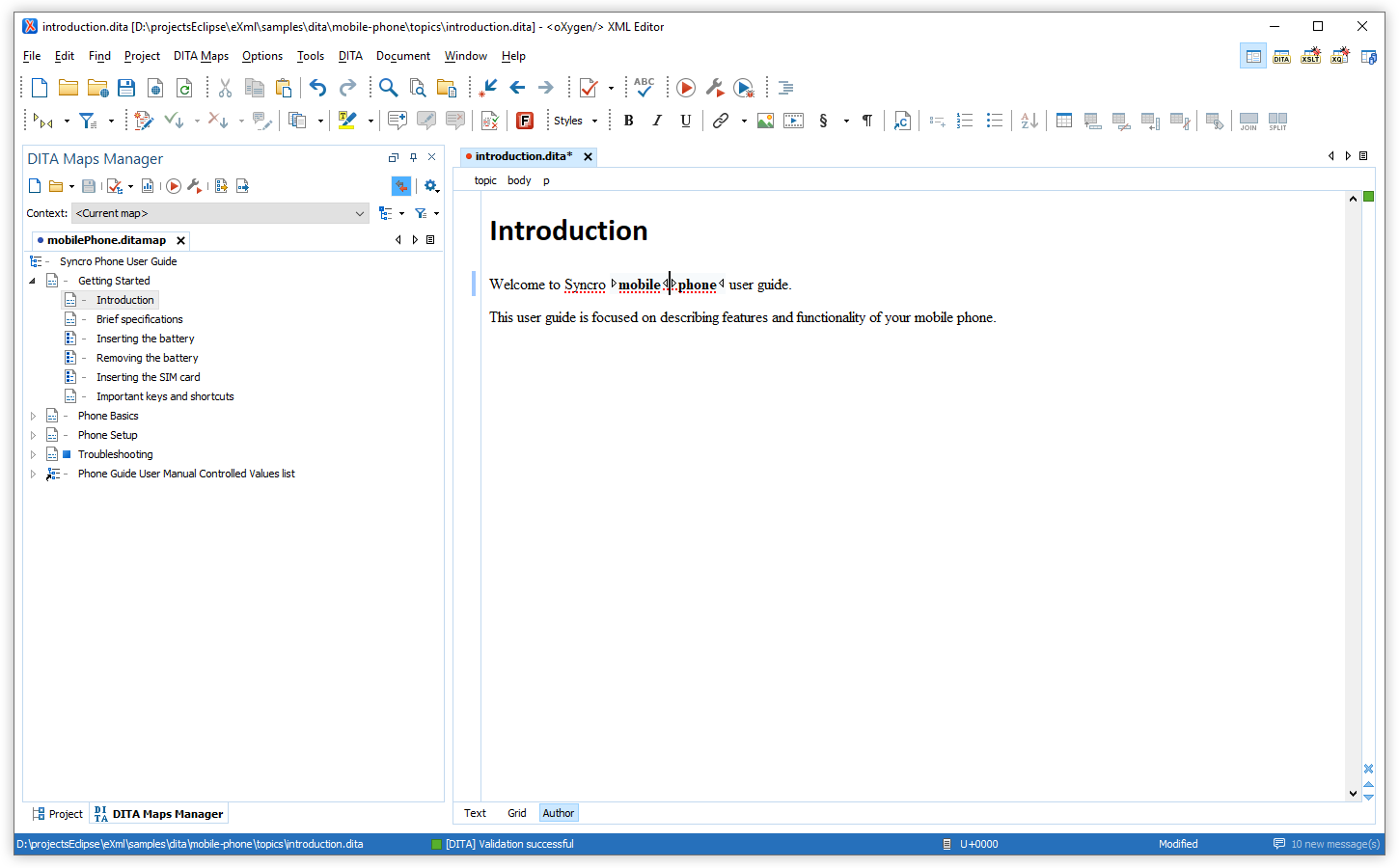
Task: Select Inserting the SIM card topic
Action: pyautogui.click(x=149, y=377)
